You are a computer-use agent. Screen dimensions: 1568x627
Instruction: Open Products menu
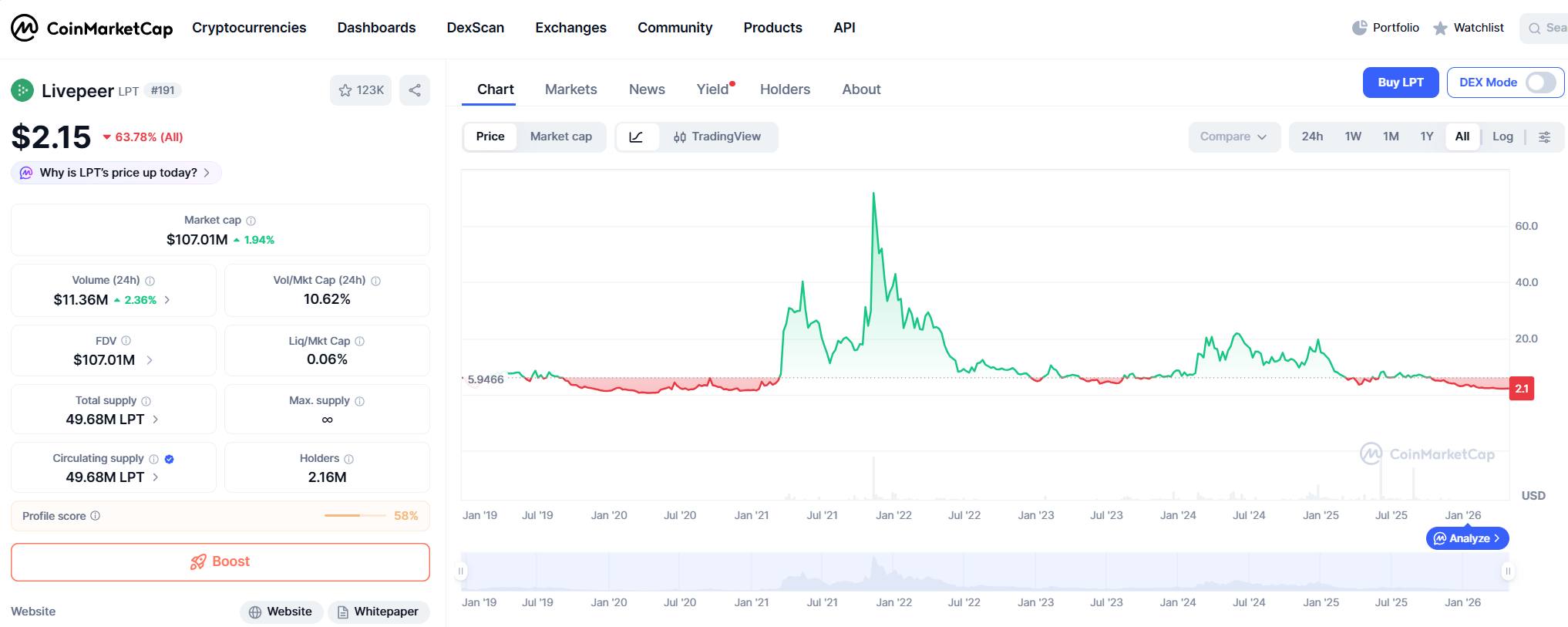point(773,28)
